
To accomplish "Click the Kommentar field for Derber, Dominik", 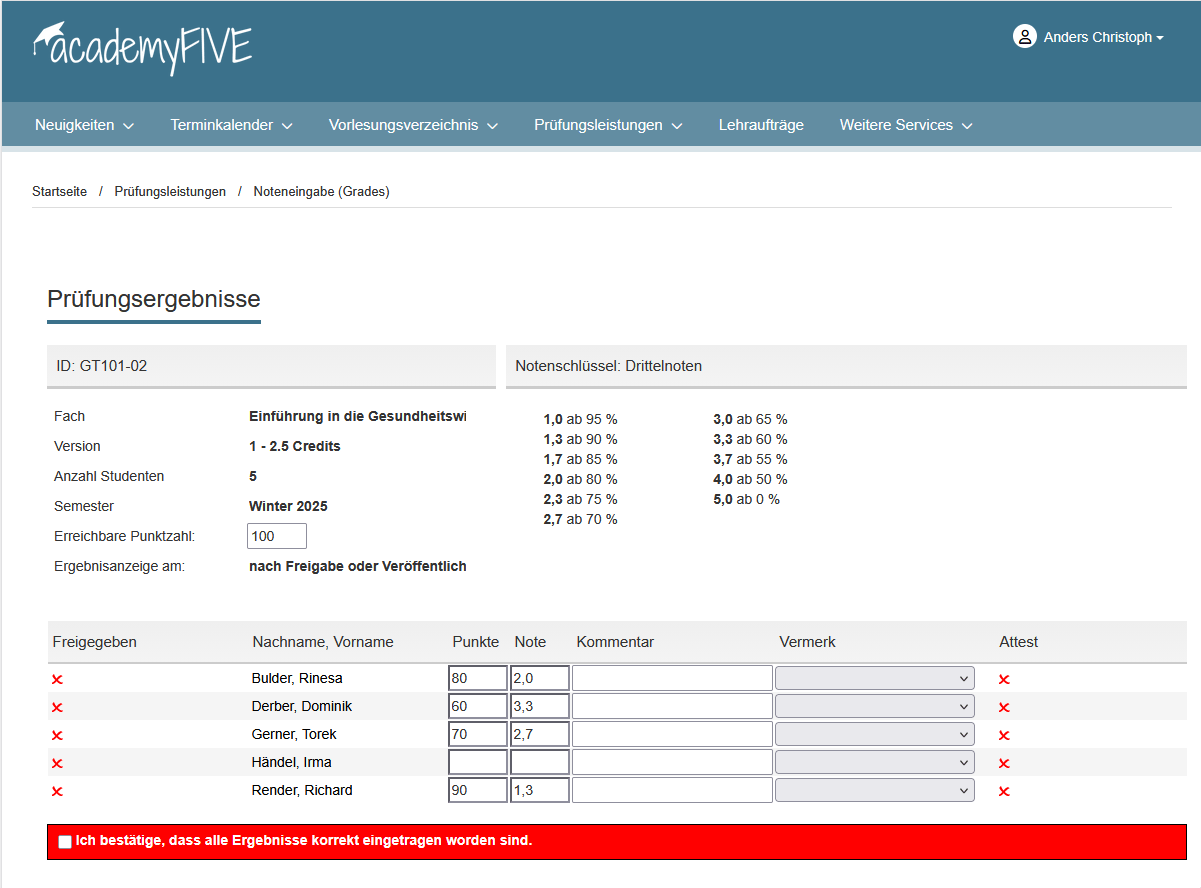I will click(672, 706).
